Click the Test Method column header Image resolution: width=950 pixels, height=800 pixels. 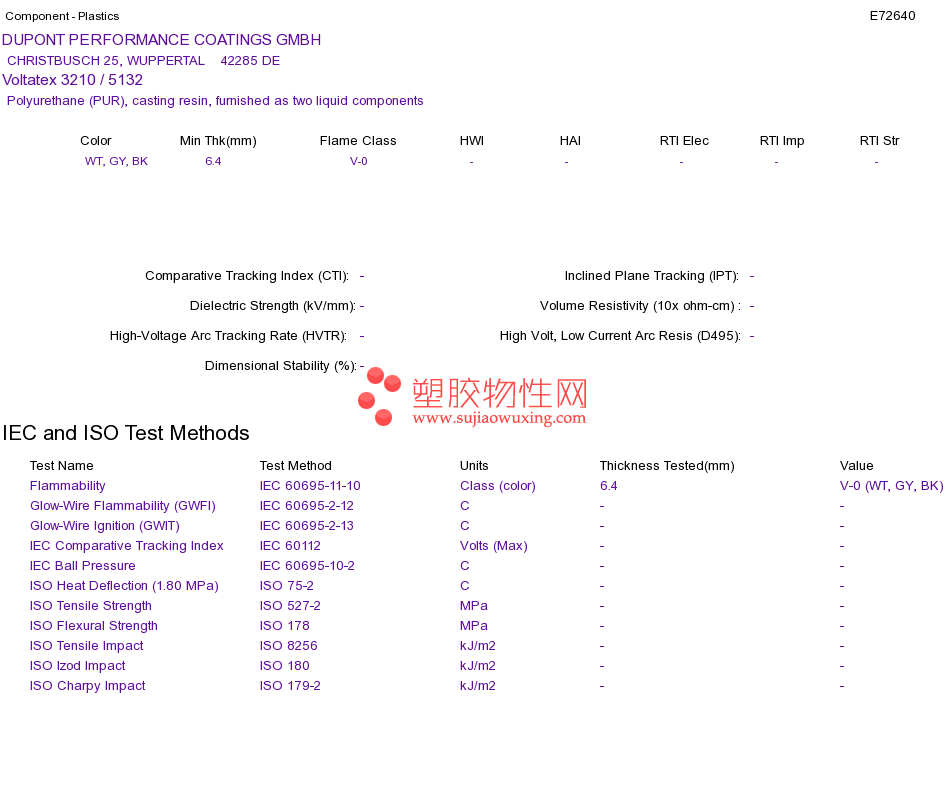(296, 466)
